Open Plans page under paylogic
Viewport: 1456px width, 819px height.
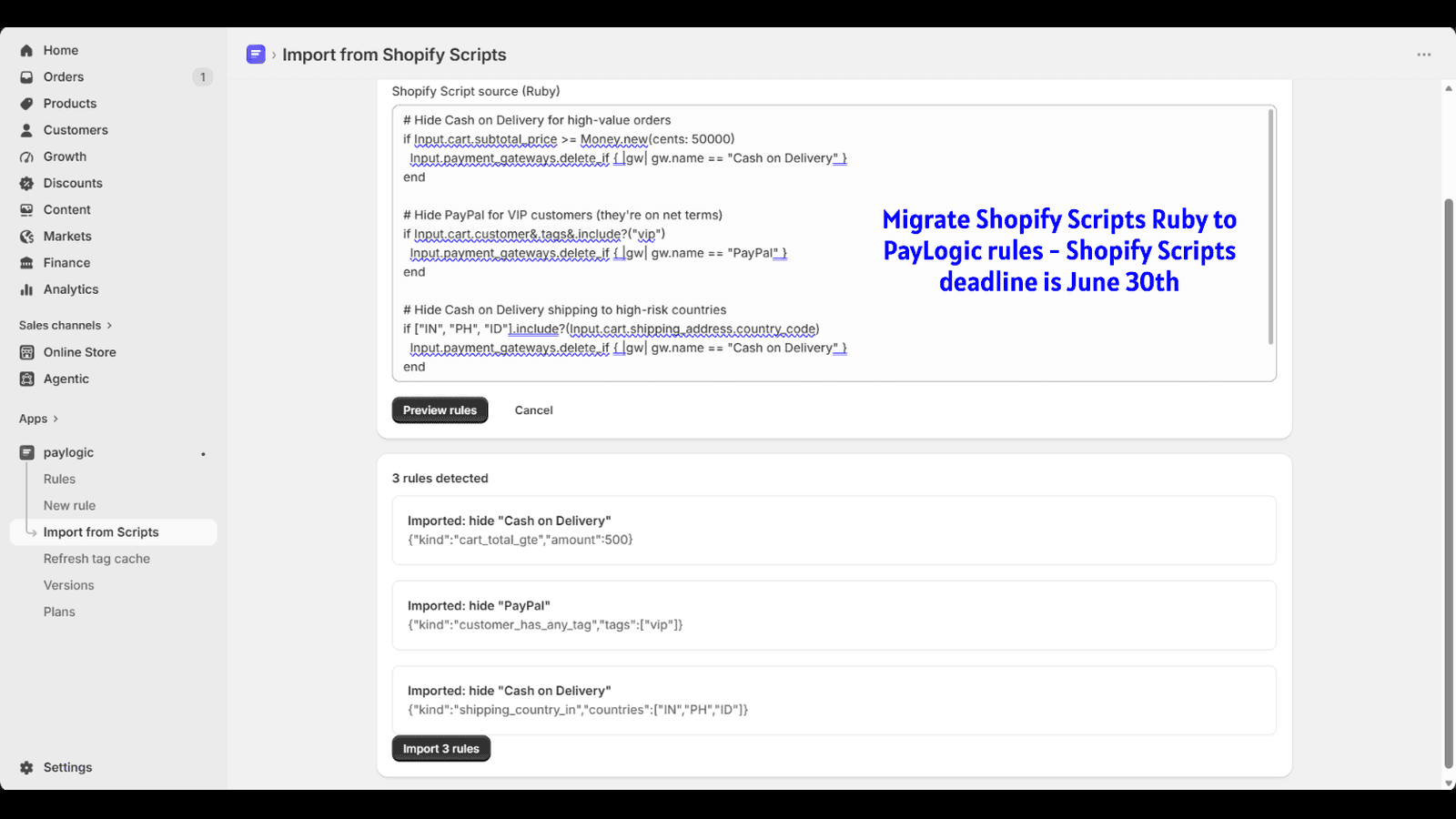tap(59, 612)
